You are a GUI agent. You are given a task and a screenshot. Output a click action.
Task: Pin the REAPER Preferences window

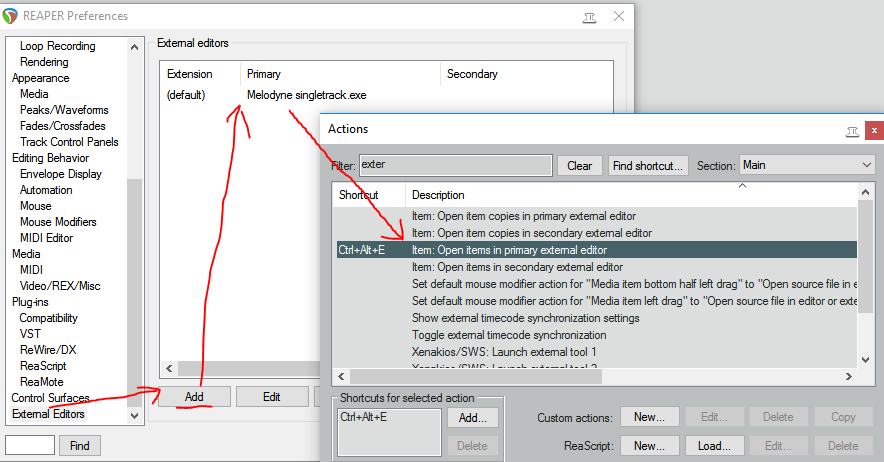click(589, 17)
